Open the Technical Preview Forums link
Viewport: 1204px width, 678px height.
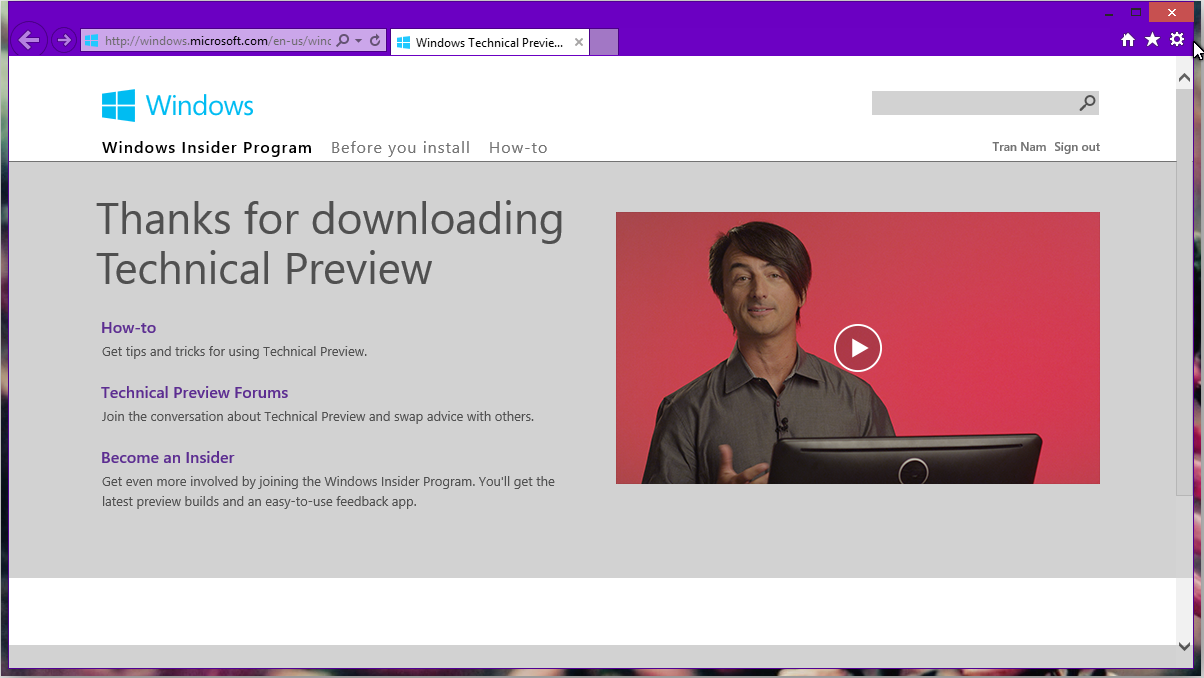click(x=194, y=392)
